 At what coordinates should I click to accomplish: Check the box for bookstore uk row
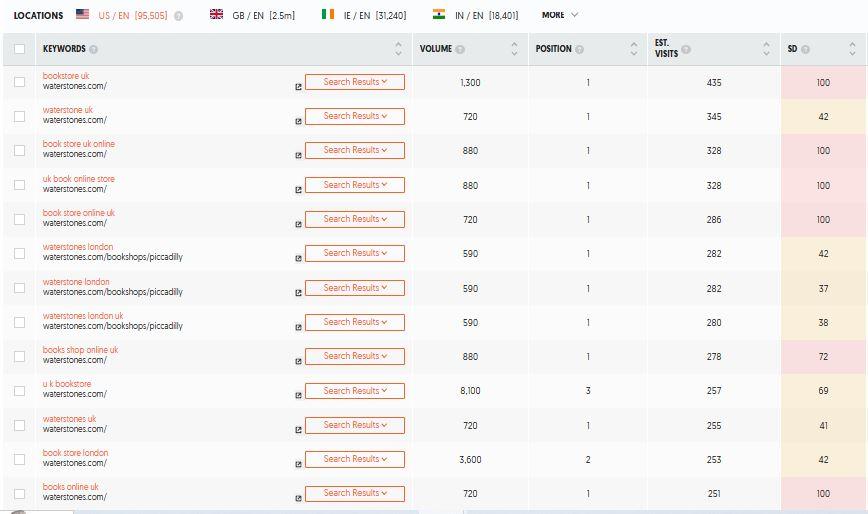(x=19, y=82)
